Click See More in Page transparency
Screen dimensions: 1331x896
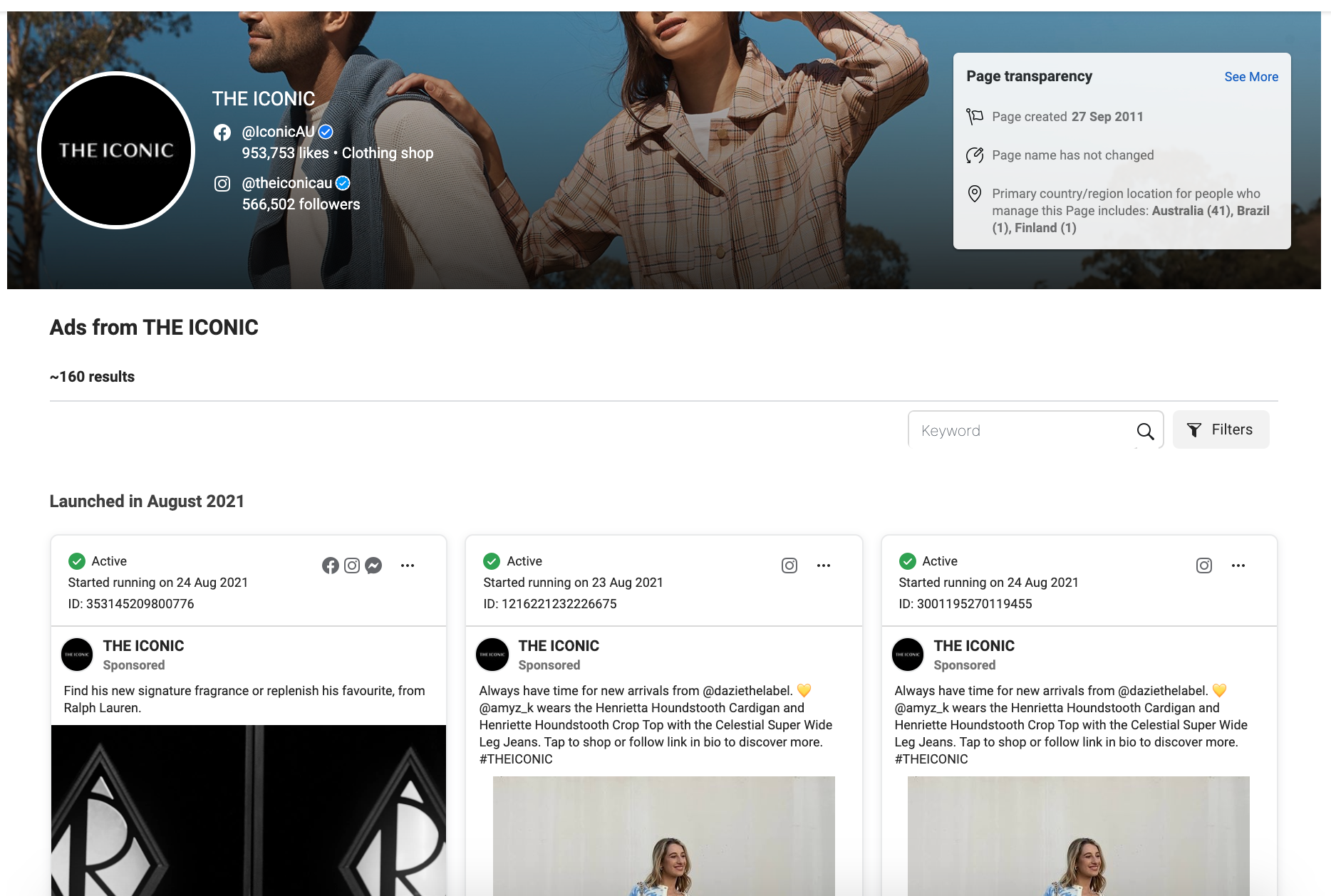1251,77
